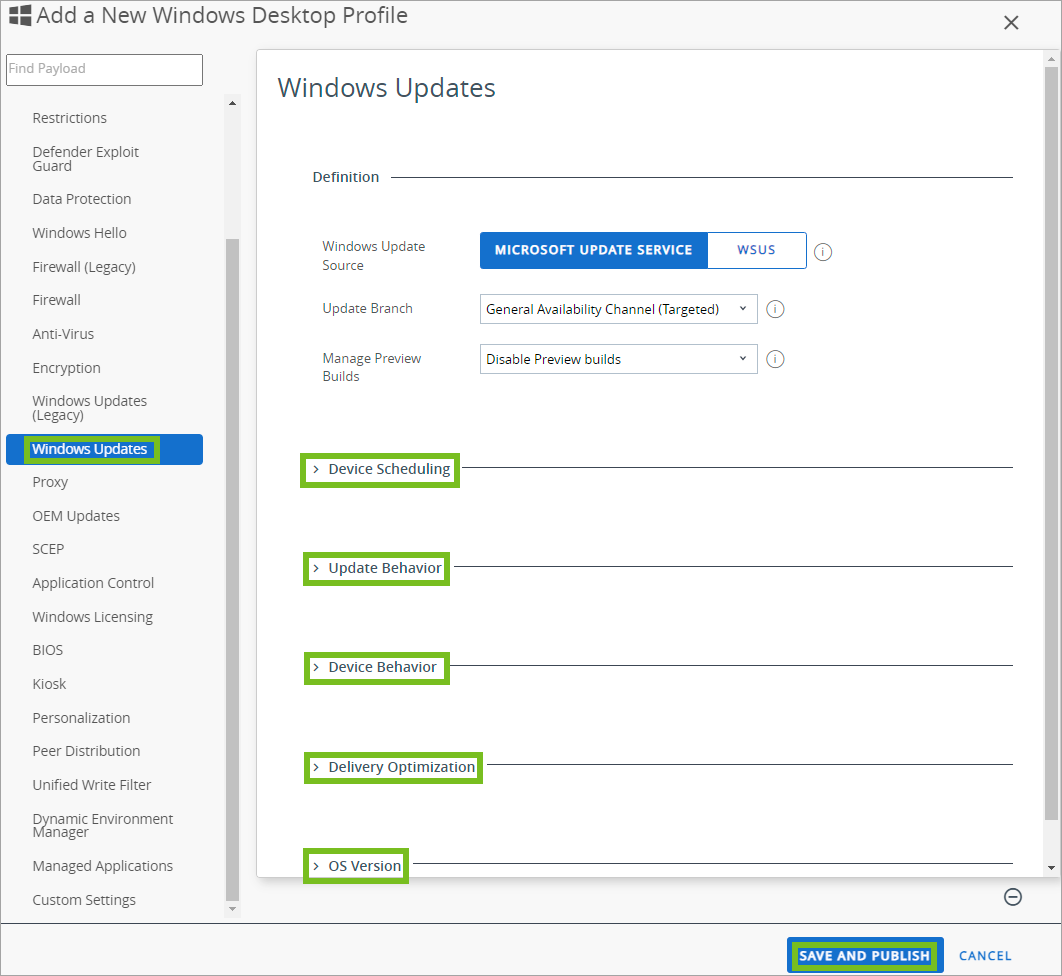Open the Defender Exploit Guard payload
Image resolution: width=1062 pixels, height=976 pixels.
point(85,158)
